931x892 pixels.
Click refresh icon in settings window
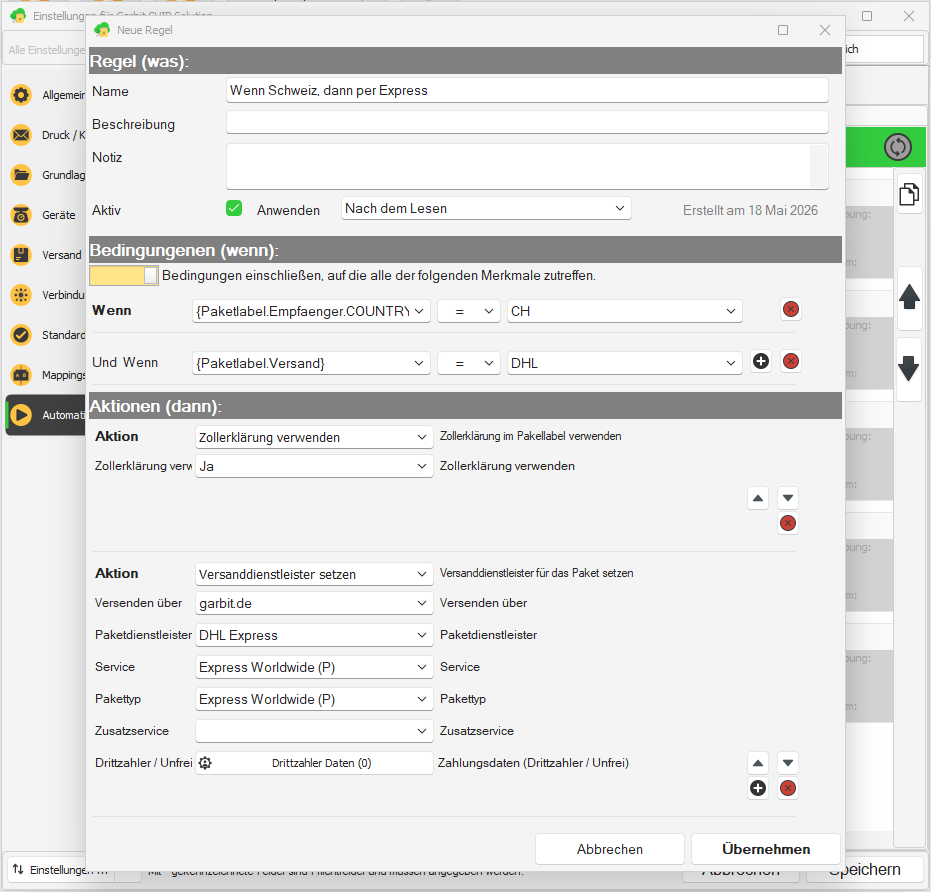[897, 147]
